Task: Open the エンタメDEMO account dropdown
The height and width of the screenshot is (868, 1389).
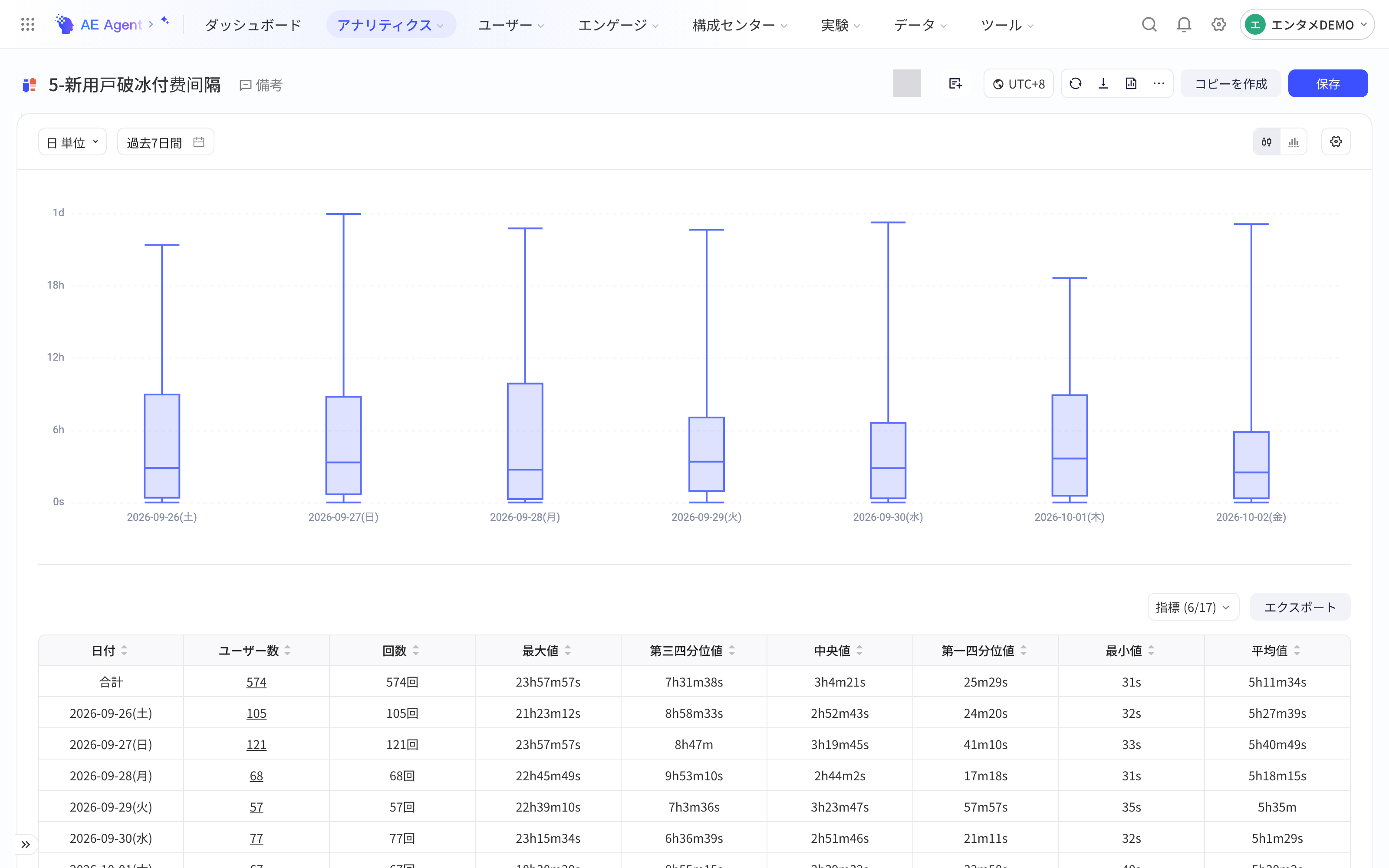Action: (1307, 25)
